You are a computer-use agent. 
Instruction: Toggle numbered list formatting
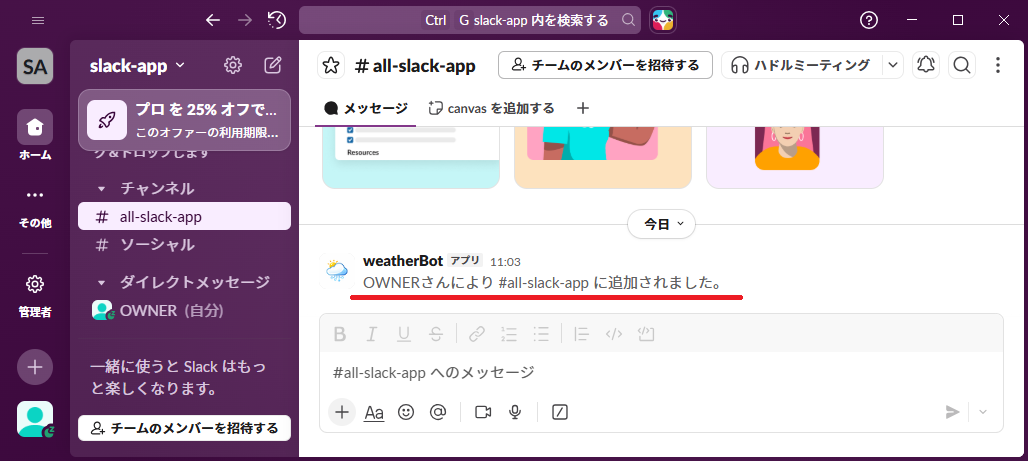click(x=509, y=334)
